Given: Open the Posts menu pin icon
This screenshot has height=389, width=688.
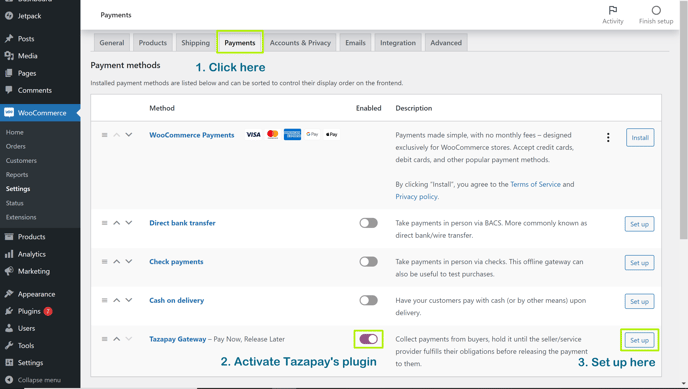Looking at the screenshot, I should 9,39.
